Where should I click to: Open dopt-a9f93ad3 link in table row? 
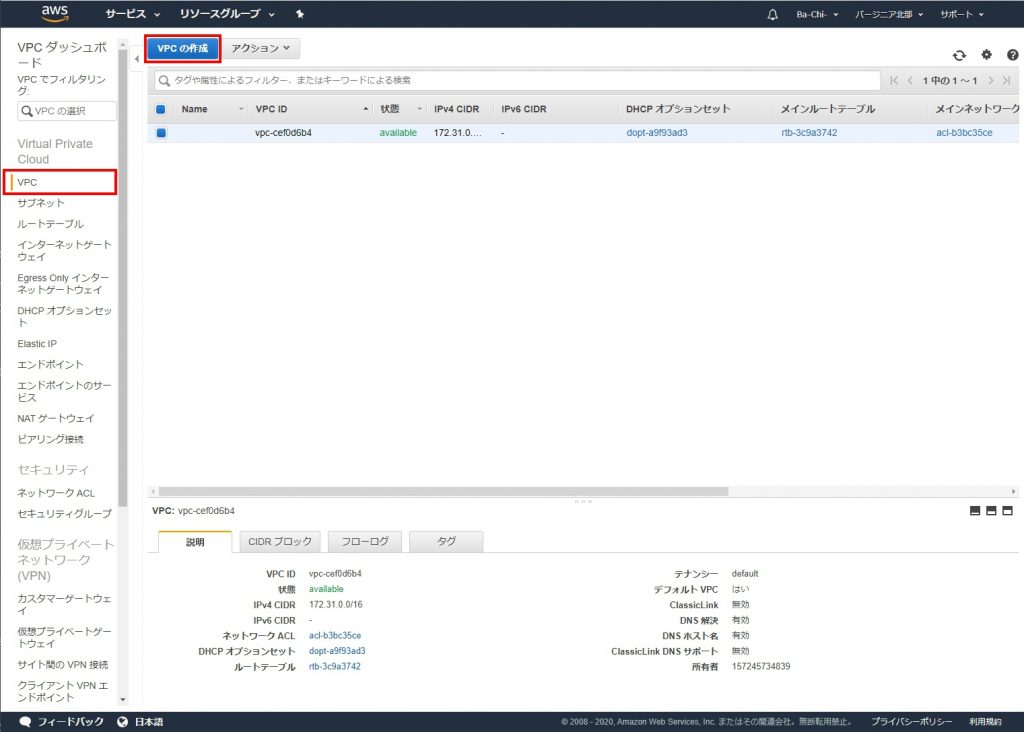pyautogui.click(x=656, y=133)
